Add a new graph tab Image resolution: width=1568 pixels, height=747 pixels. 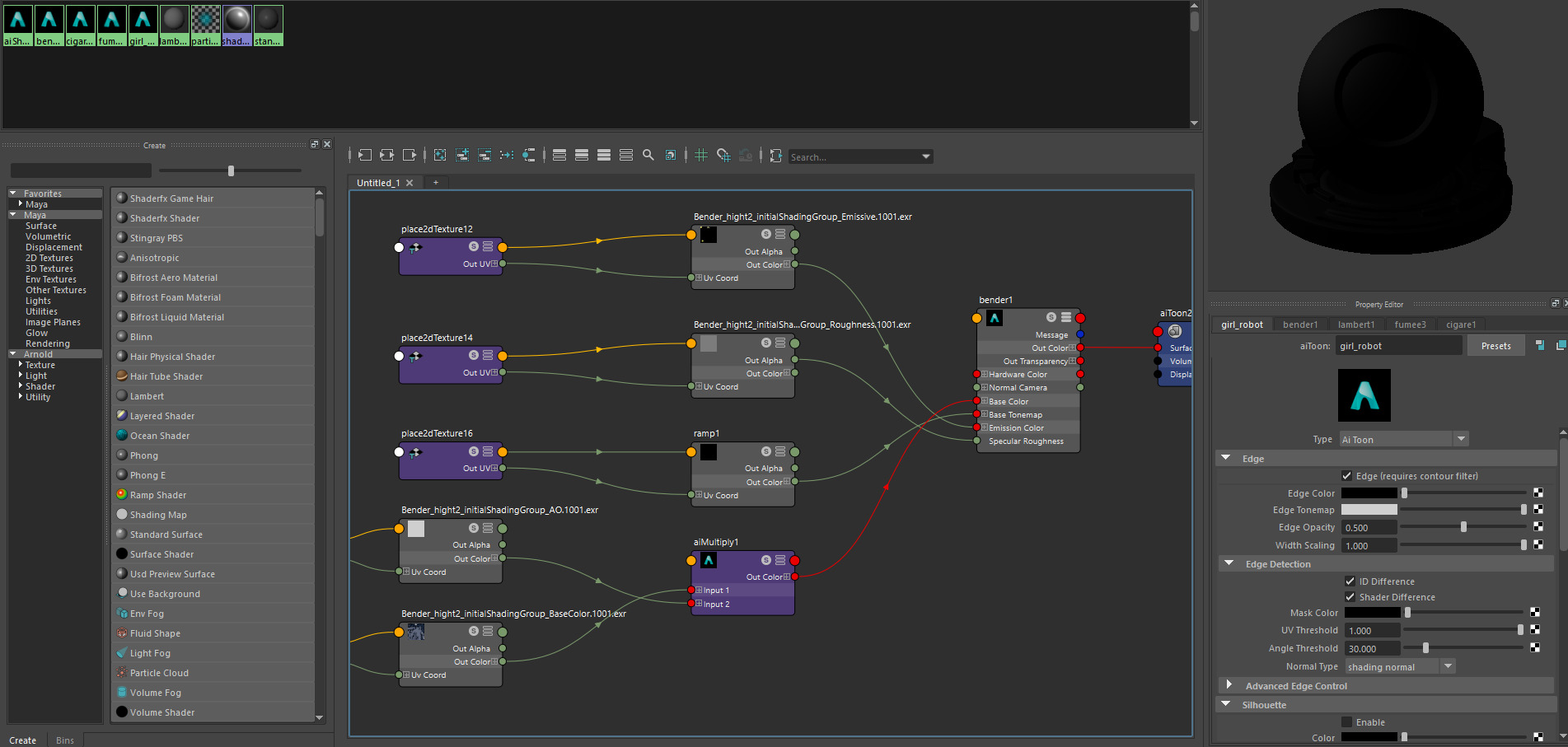[436, 182]
